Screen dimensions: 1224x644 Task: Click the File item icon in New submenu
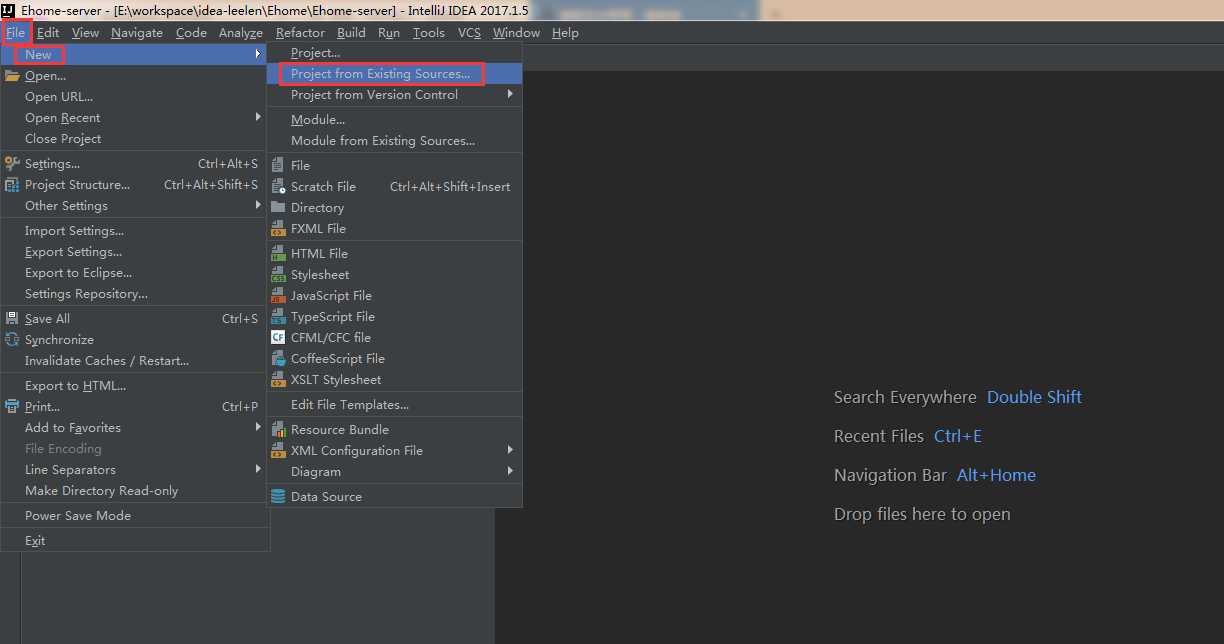click(x=278, y=166)
